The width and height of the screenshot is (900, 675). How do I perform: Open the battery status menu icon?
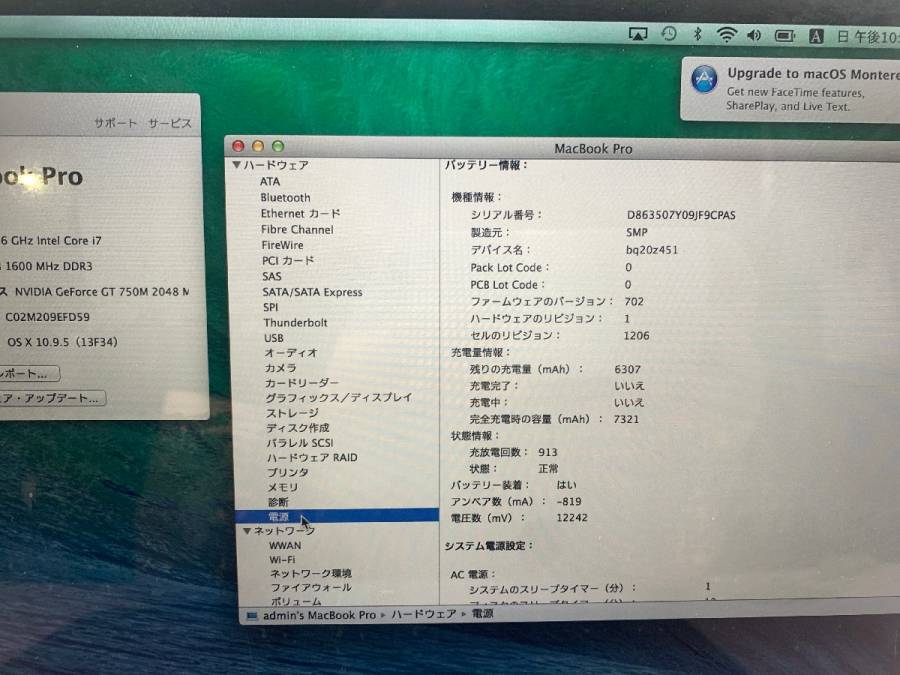click(x=785, y=36)
